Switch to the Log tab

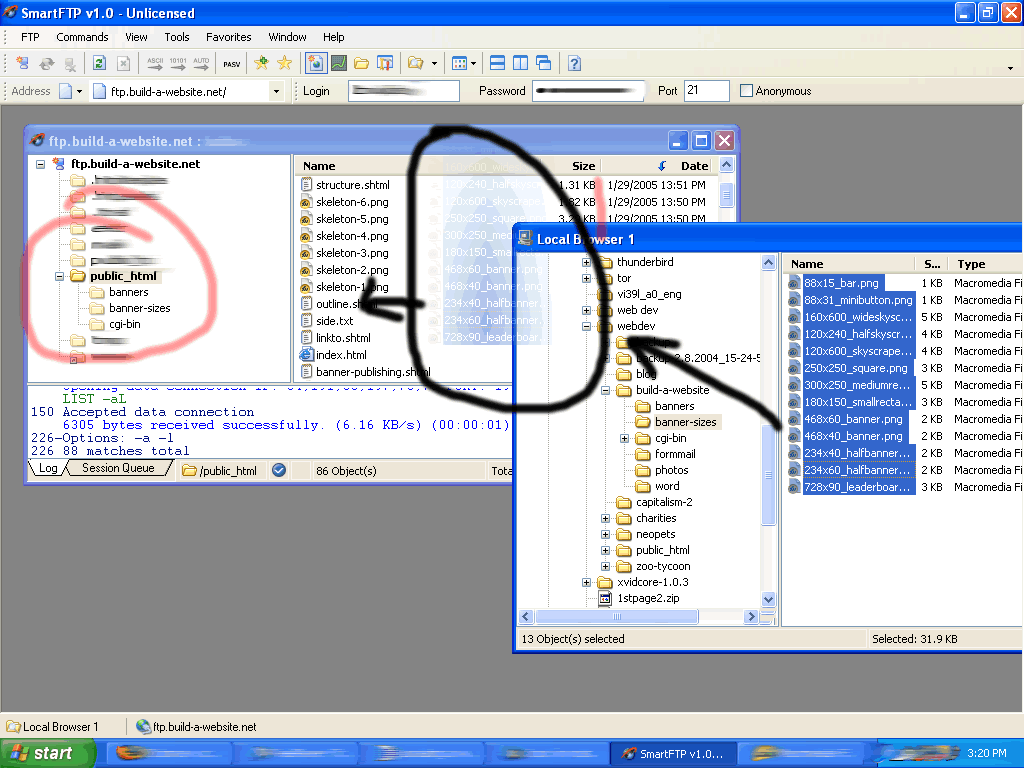(48, 468)
